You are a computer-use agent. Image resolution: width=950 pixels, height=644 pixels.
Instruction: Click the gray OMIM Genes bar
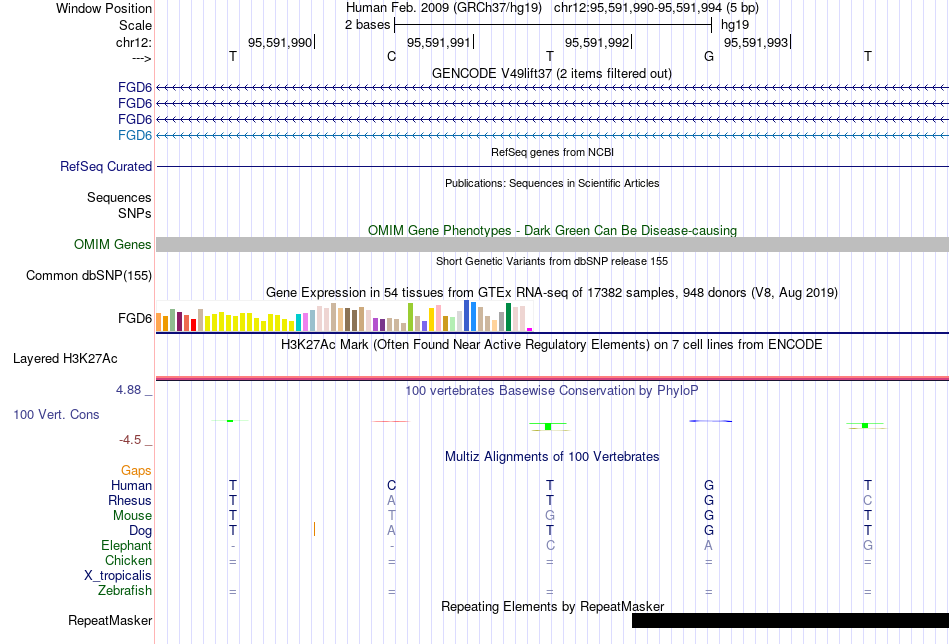tap(552, 244)
